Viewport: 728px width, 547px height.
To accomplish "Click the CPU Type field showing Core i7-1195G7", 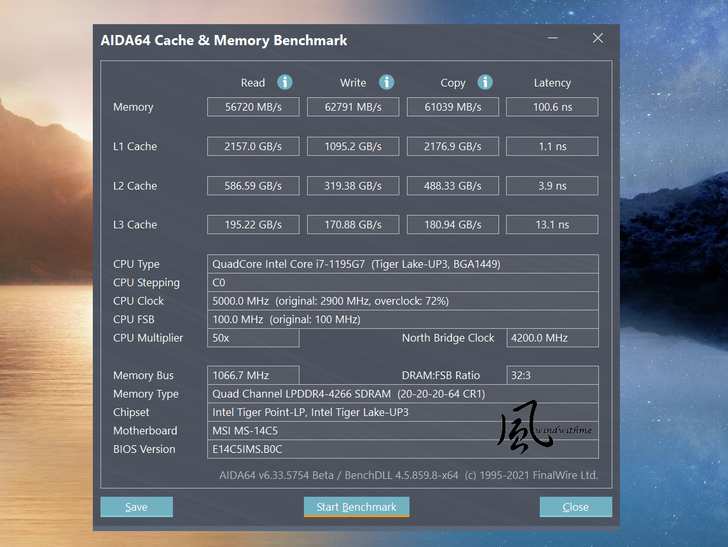I will [403, 264].
